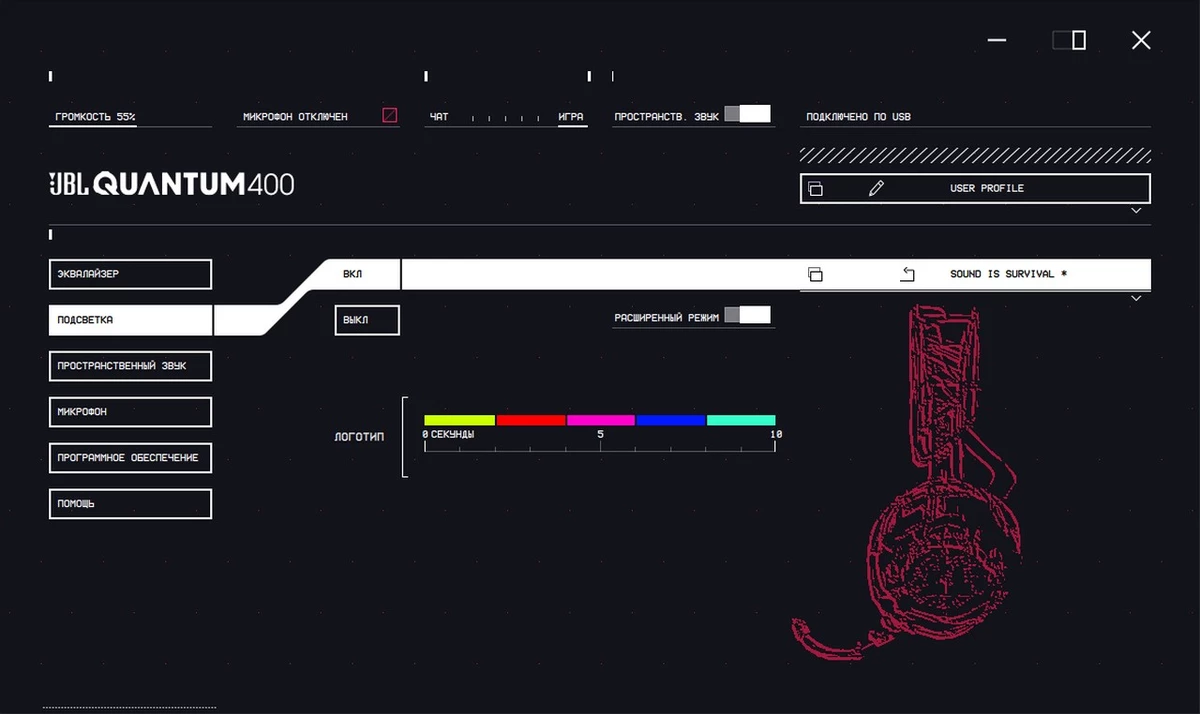
Task: Switch to Пространственный звук section
Action: pos(130,366)
